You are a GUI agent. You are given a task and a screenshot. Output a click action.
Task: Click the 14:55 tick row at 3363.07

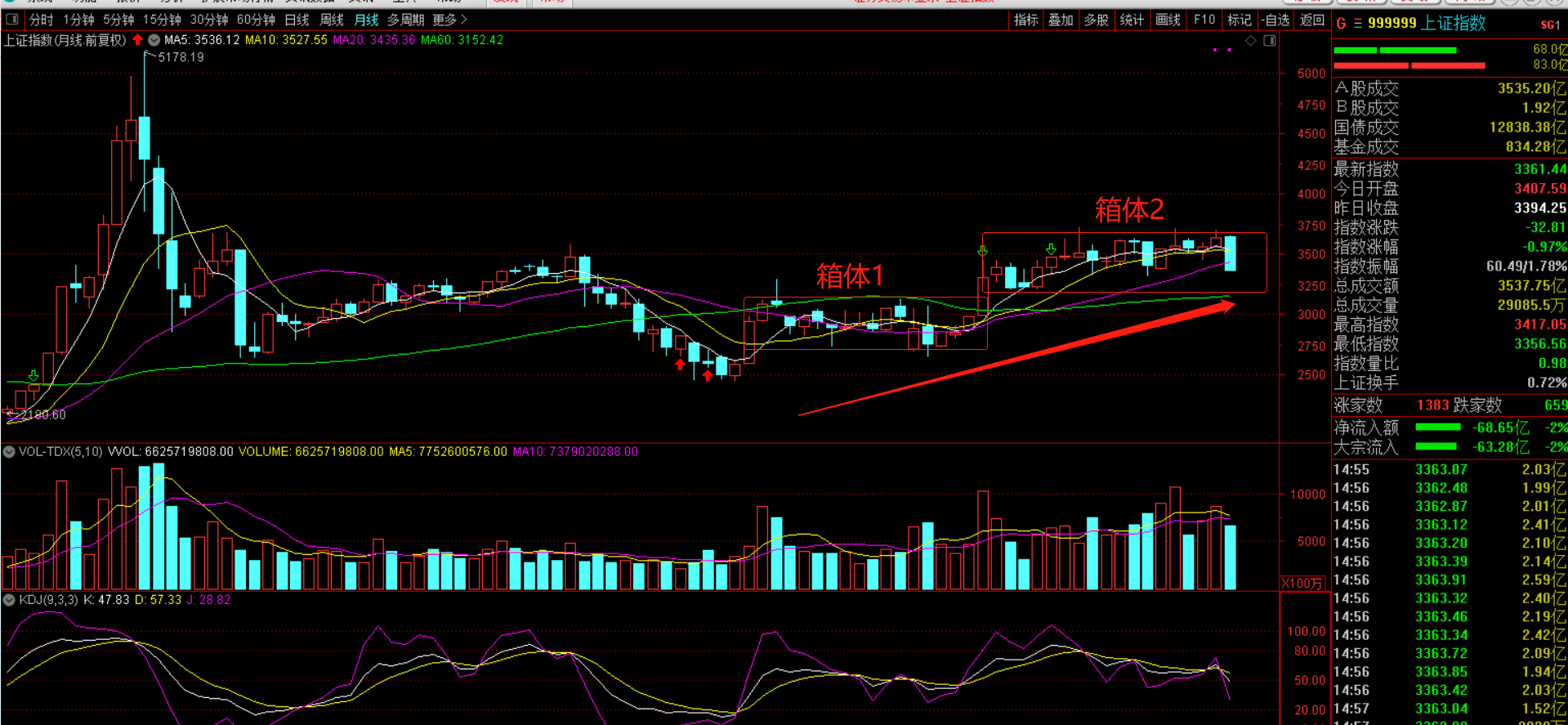tap(1450, 470)
